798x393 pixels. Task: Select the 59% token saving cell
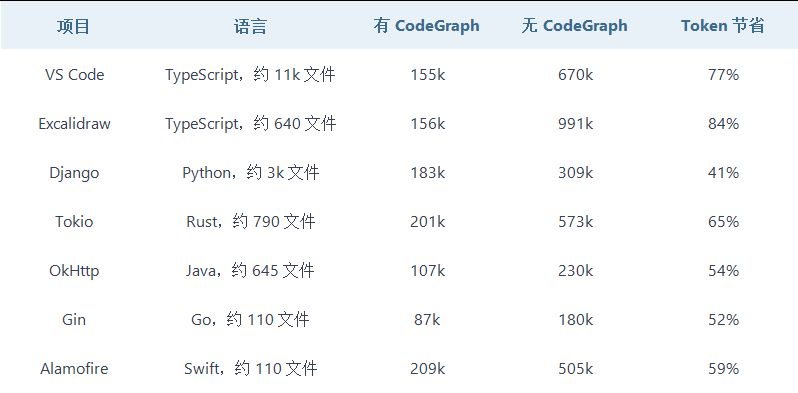[723, 368]
